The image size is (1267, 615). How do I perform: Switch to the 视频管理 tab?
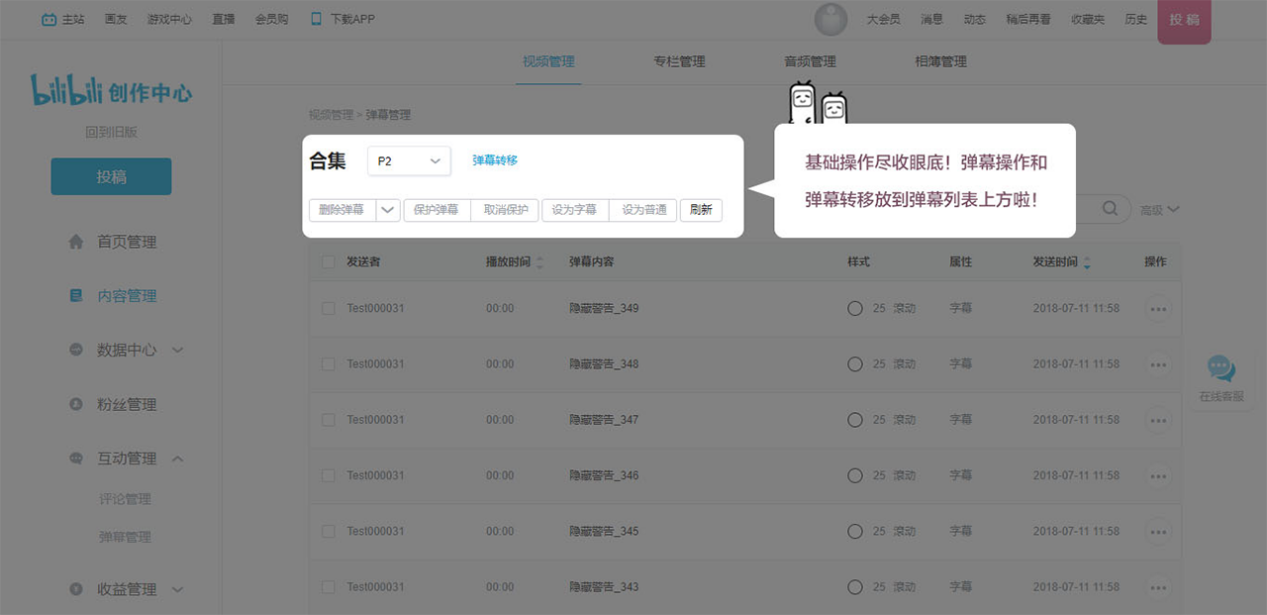click(x=548, y=62)
